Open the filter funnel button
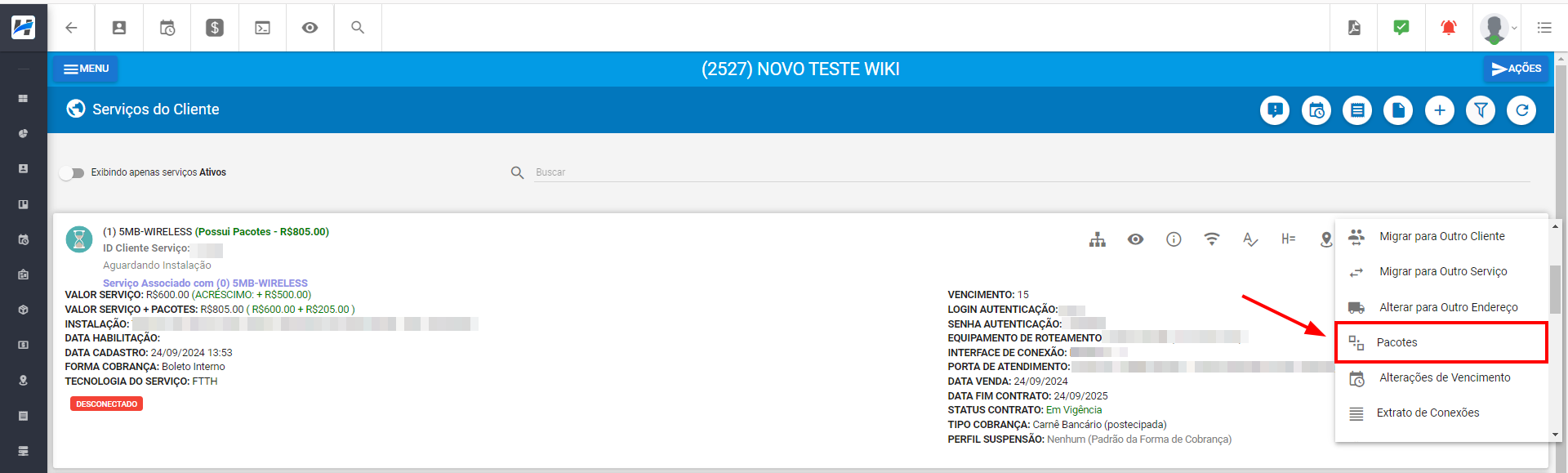 click(x=1481, y=110)
